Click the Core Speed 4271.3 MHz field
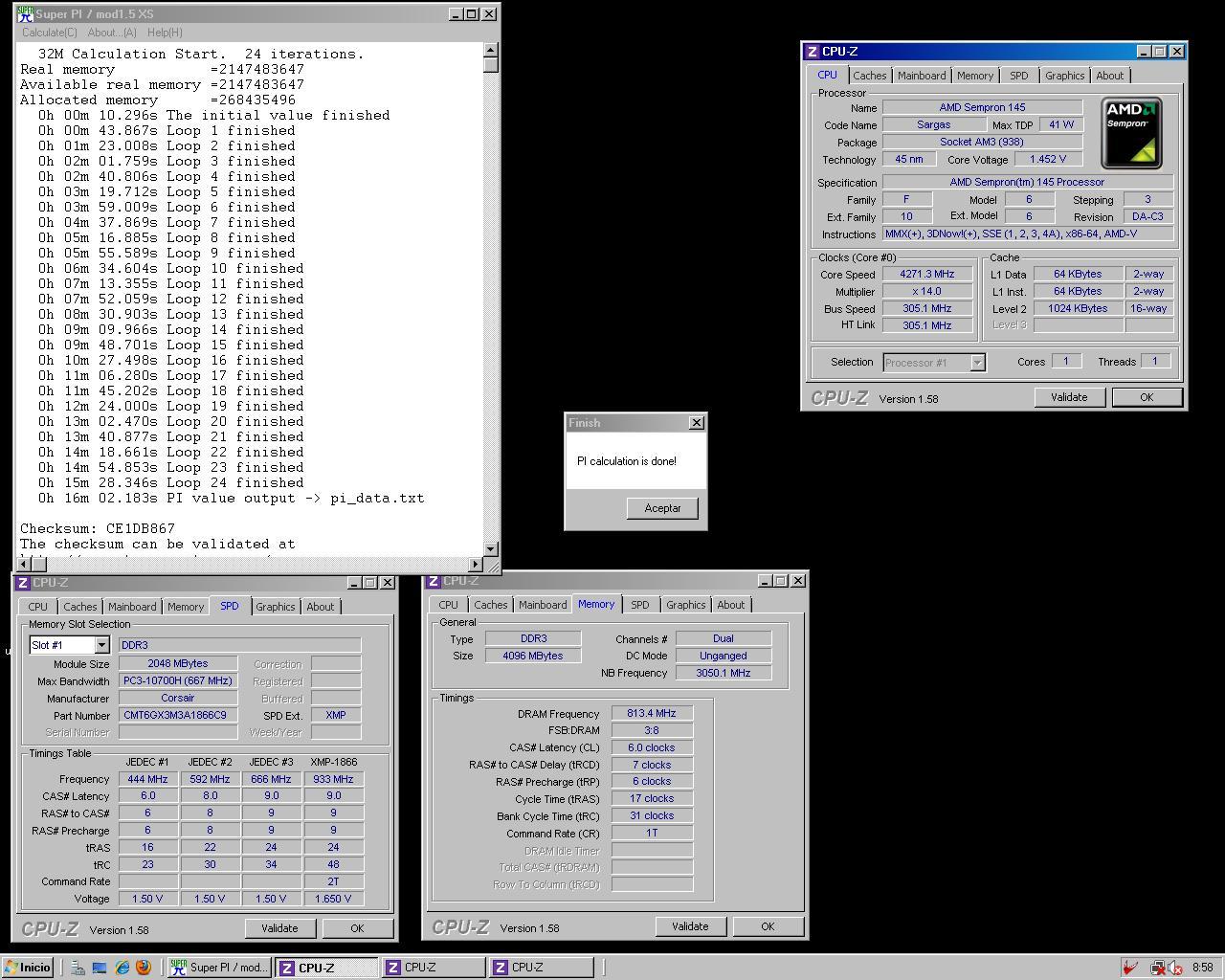 (926, 275)
